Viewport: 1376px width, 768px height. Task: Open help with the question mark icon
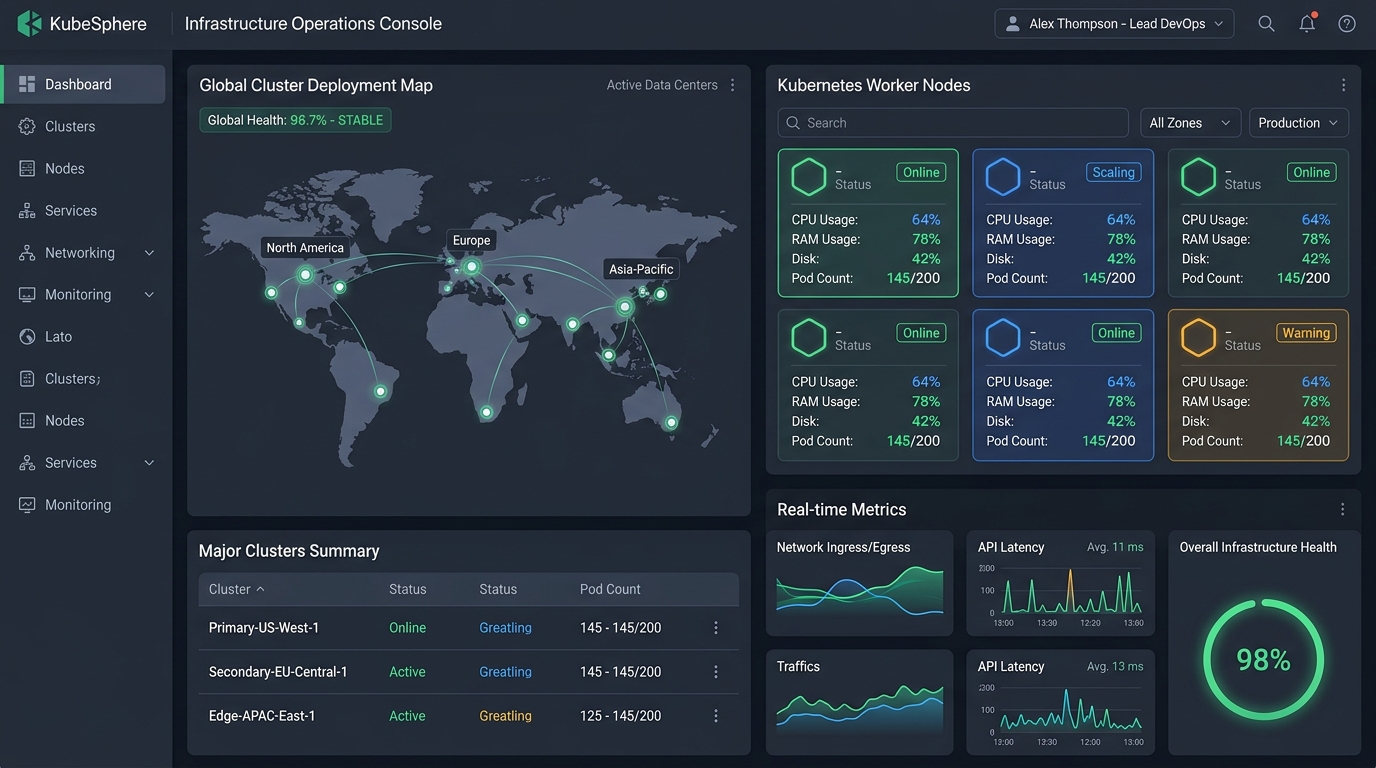(1347, 24)
